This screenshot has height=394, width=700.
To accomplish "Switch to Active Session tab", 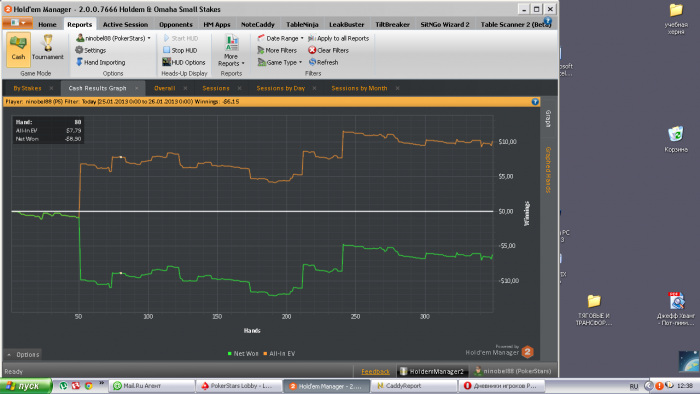I will click(x=125, y=25).
